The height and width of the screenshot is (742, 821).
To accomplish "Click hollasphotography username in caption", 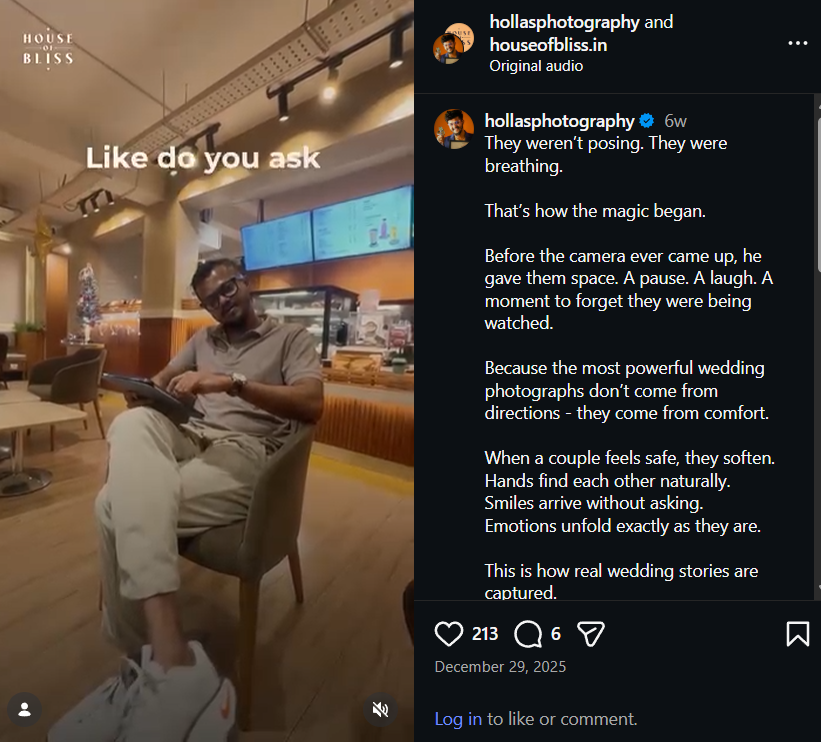I will coord(559,121).
